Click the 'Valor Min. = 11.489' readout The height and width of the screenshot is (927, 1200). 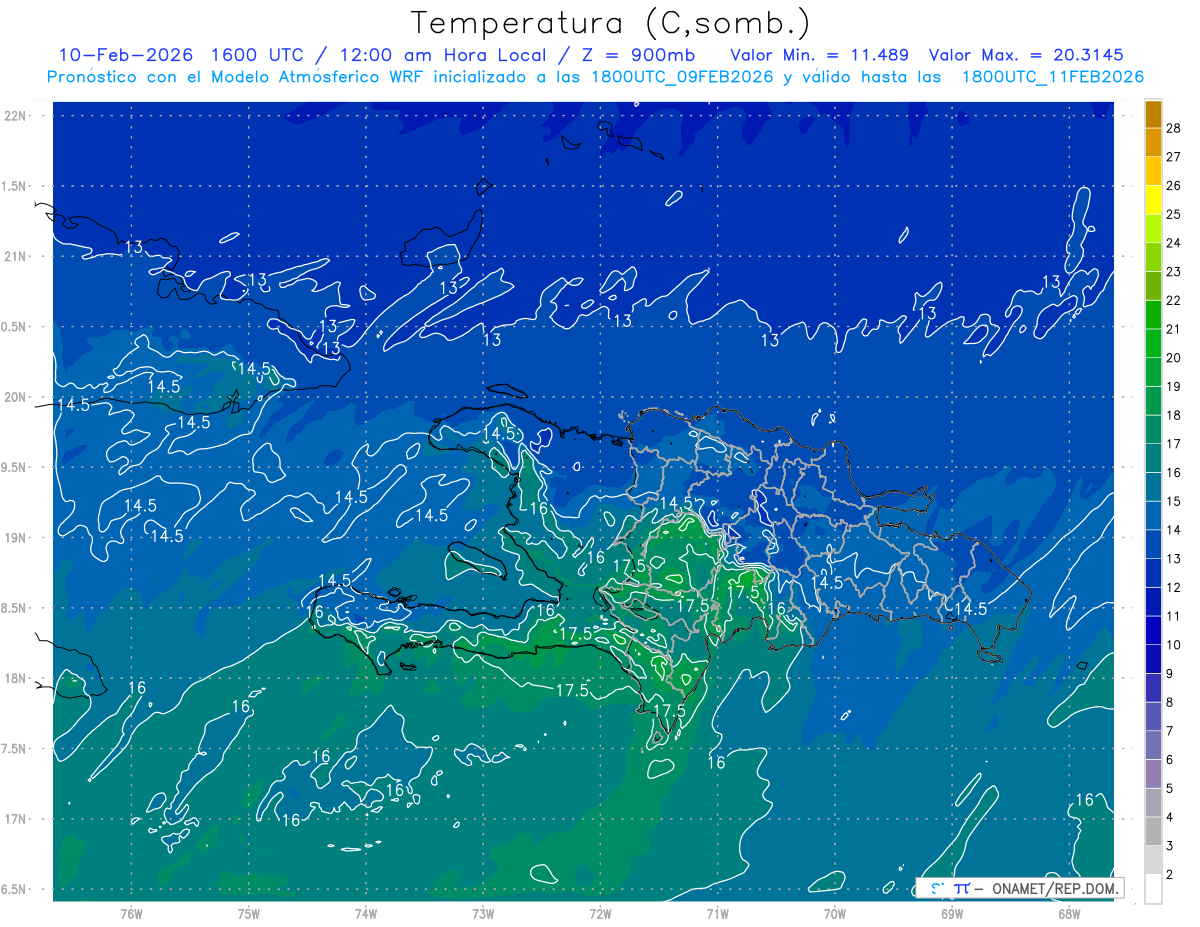(821, 55)
